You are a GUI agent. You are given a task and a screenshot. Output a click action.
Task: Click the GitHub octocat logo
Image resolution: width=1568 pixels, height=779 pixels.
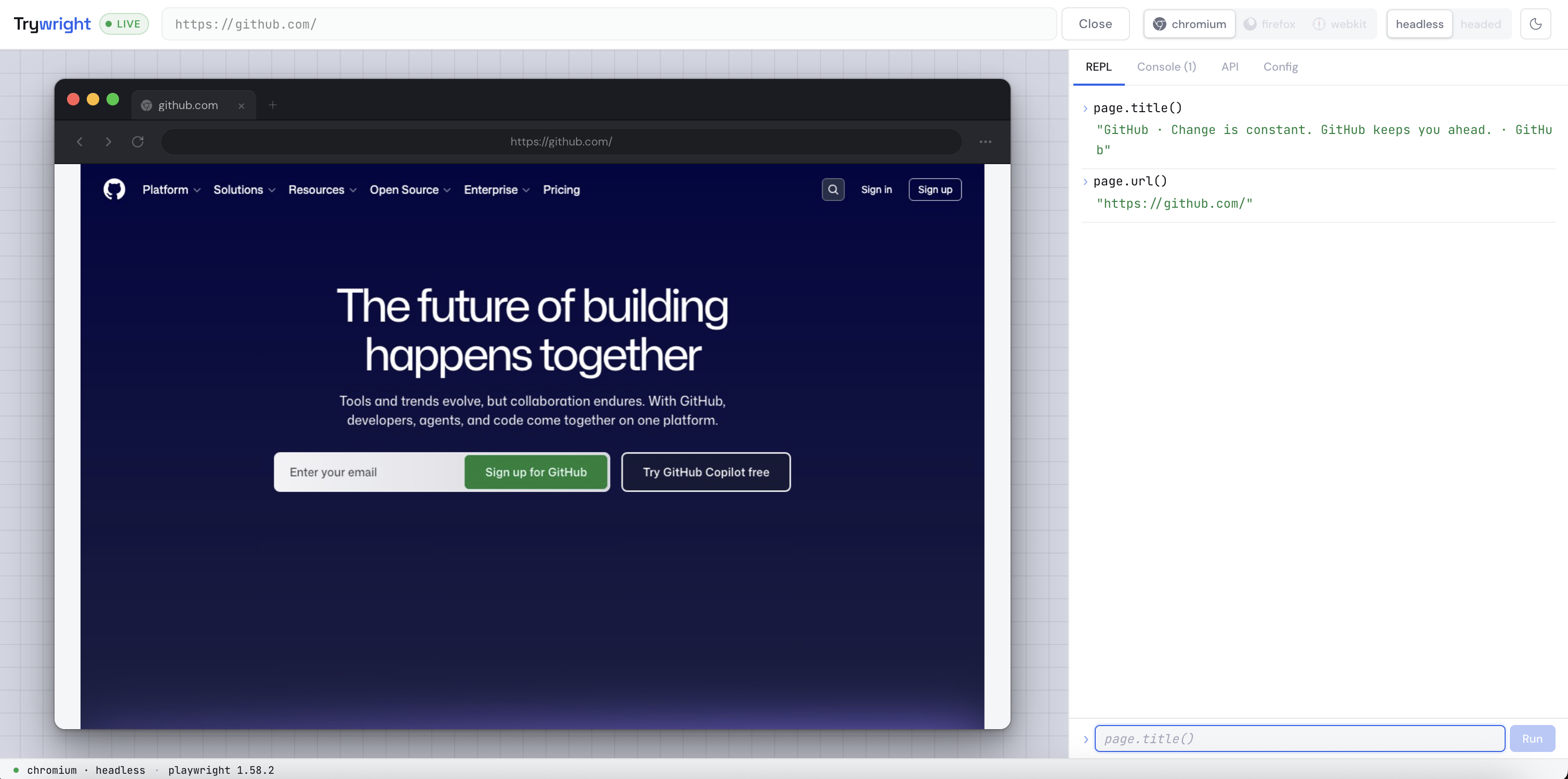[113, 189]
